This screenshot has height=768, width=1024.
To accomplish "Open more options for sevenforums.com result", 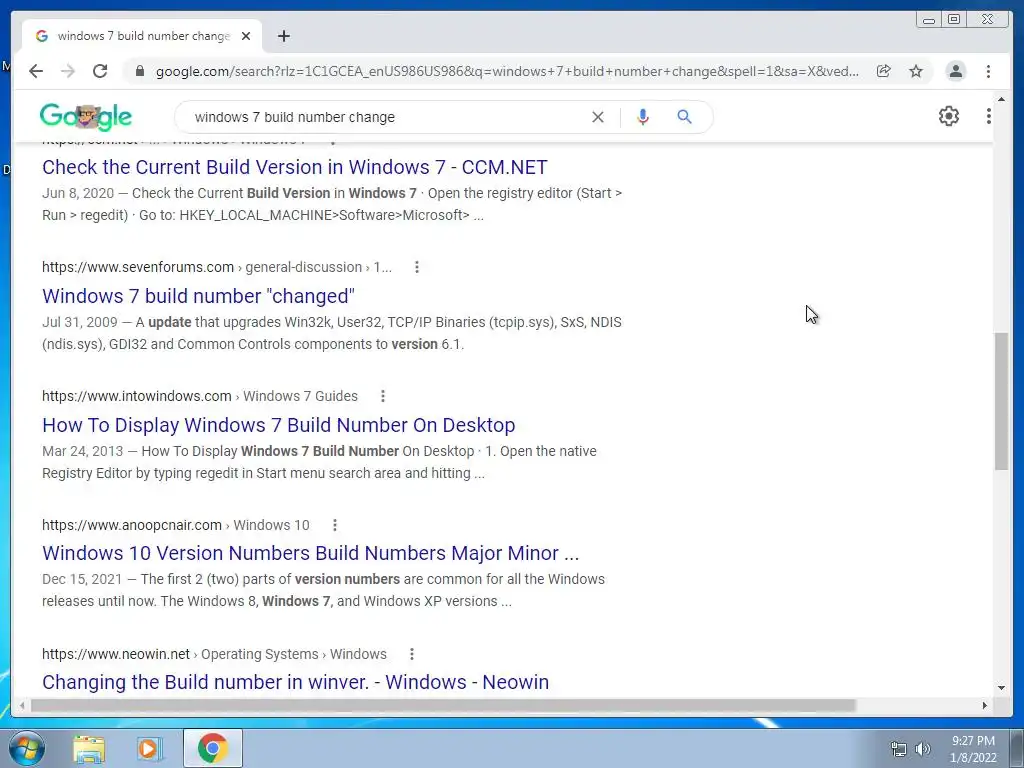I will click(x=417, y=267).
